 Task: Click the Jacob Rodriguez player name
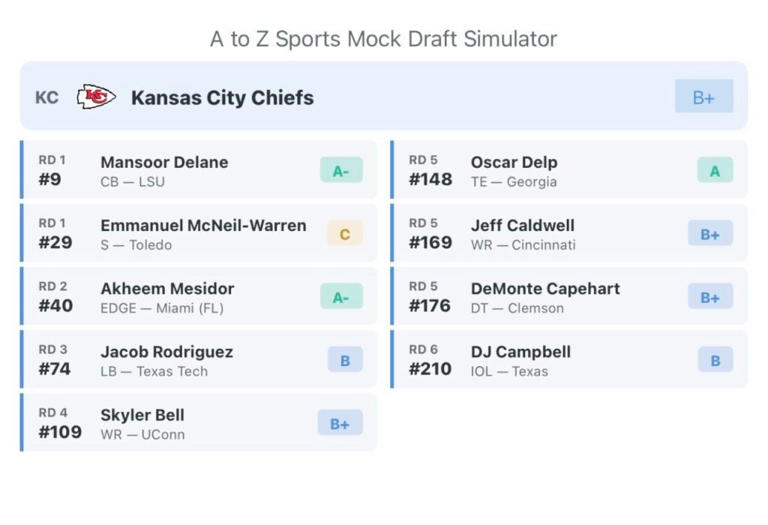point(166,351)
